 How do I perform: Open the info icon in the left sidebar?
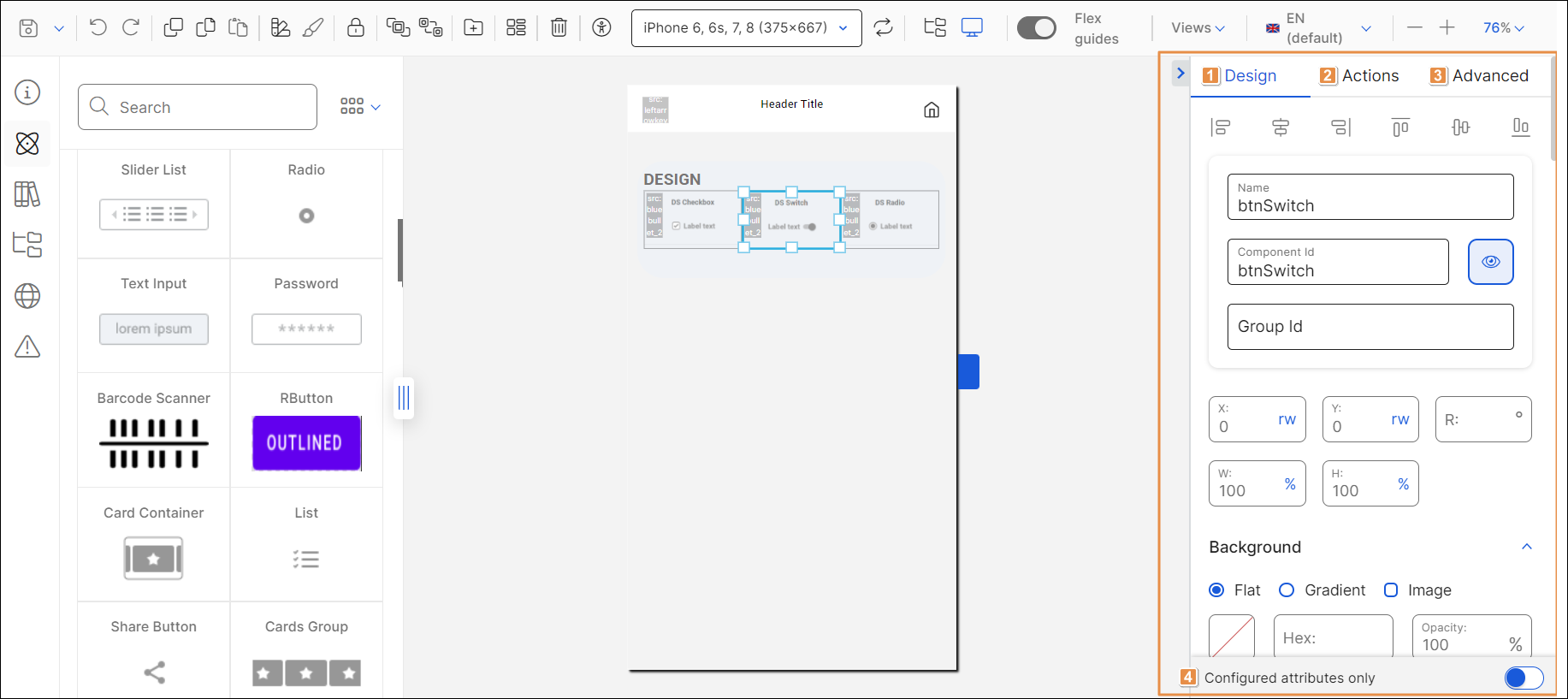(x=27, y=92)
